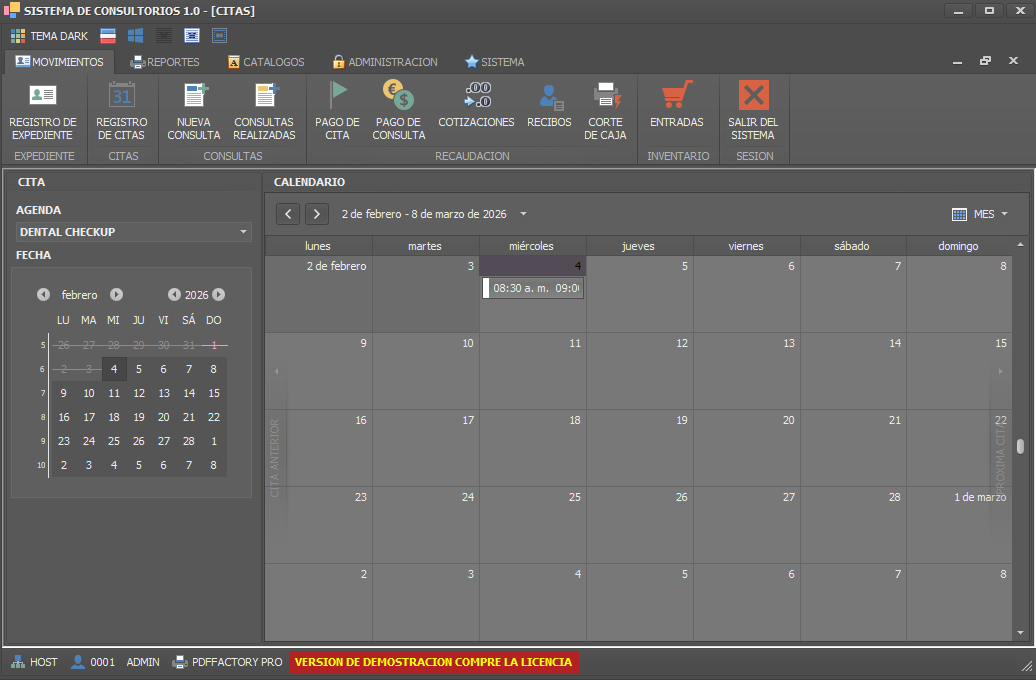Viewport: 1036px width, 680px height.
Task: Open the 08:30 a. m. appointment entry
Action: click(533, 288)
